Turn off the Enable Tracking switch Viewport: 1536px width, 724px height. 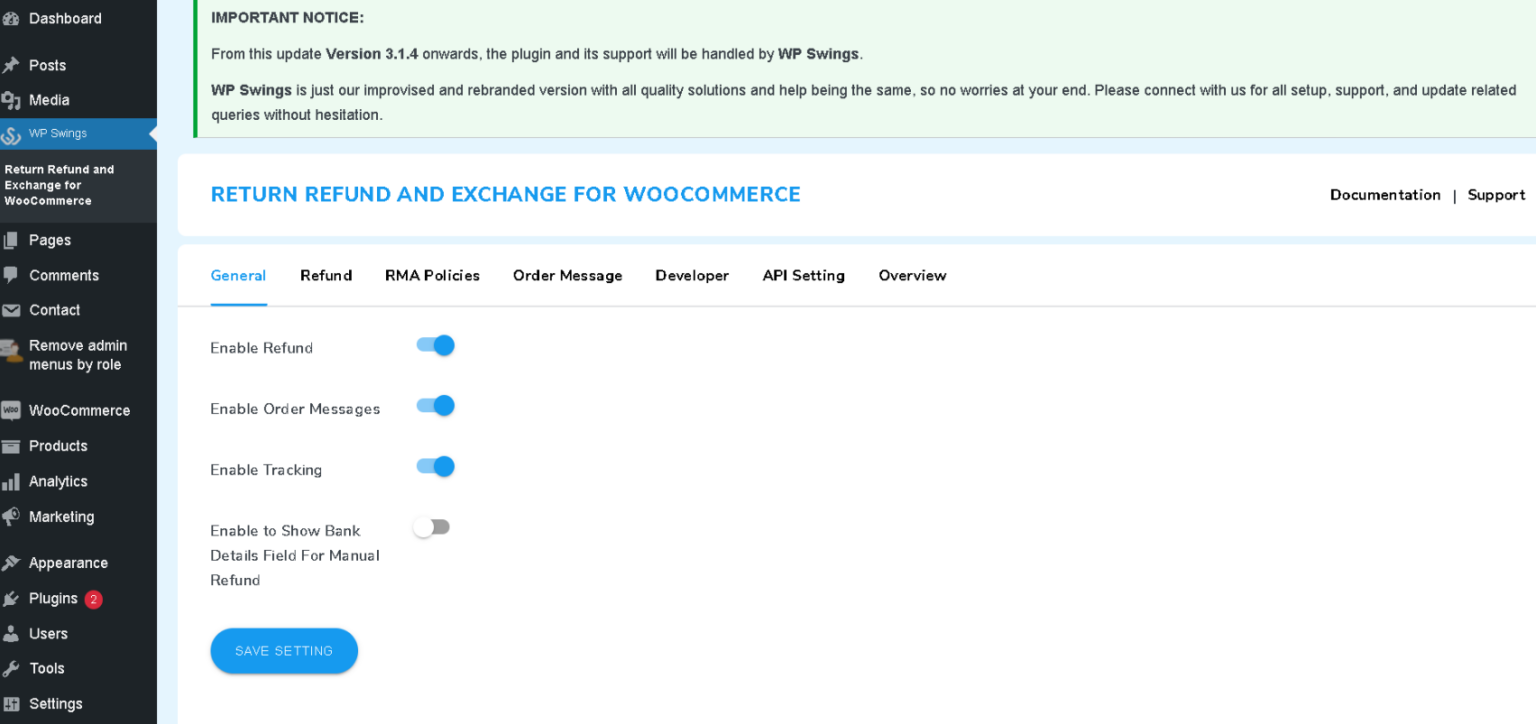pyautogui.click(x=435, y=466)
